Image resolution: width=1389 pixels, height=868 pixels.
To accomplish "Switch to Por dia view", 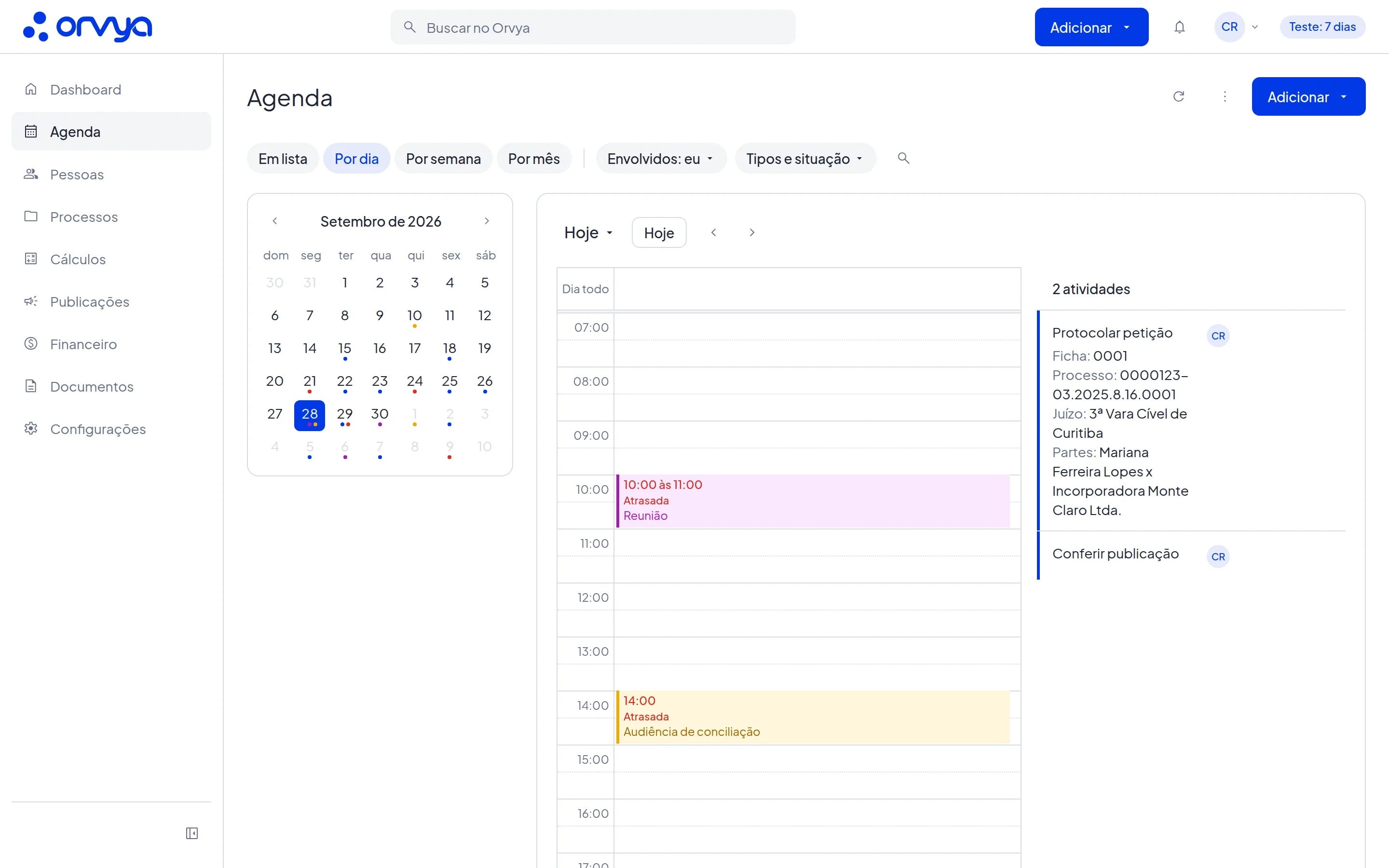I will (356, 159).
